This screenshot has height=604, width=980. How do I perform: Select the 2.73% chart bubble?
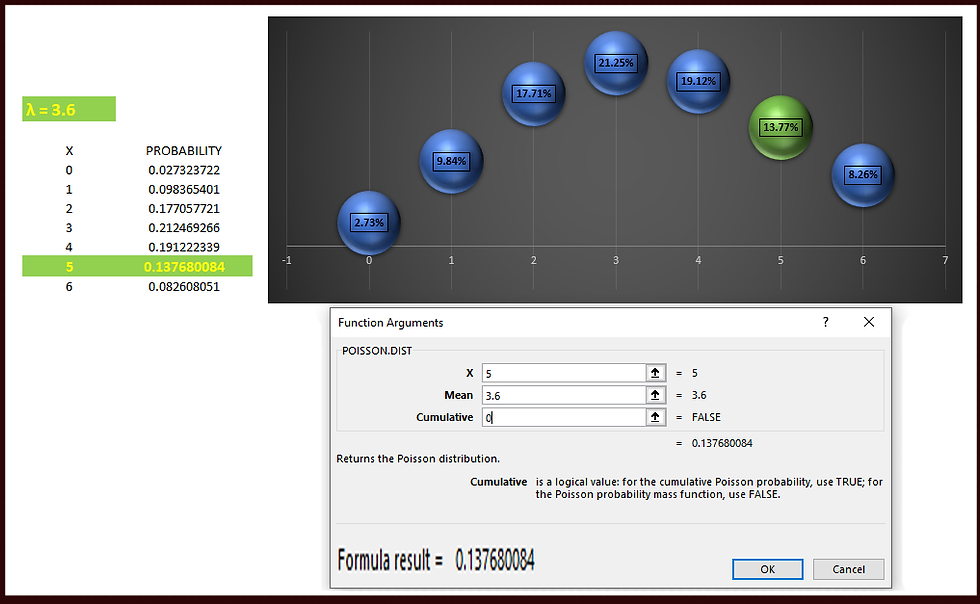pyautogui.click(x=369, y=223)
